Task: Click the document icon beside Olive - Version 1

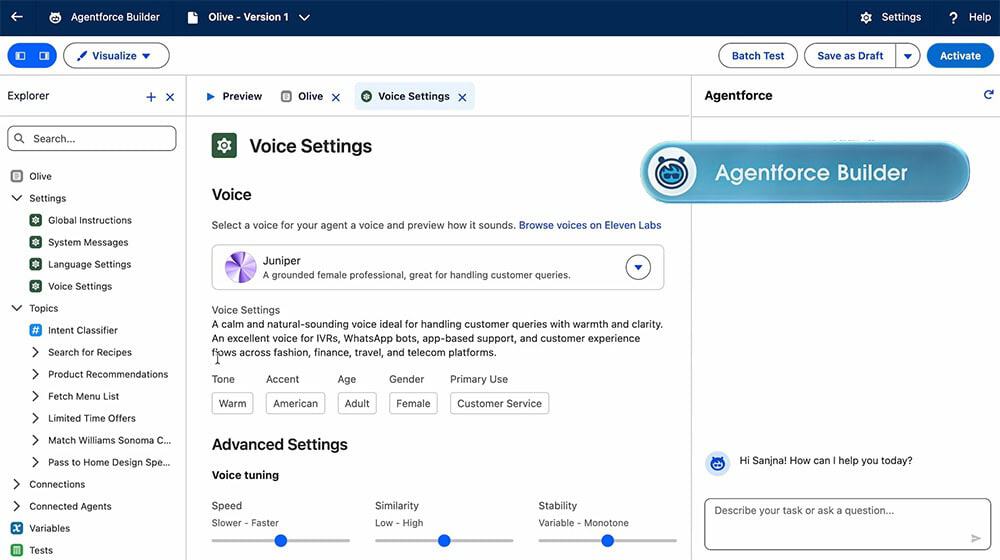Action: [193, 17]
